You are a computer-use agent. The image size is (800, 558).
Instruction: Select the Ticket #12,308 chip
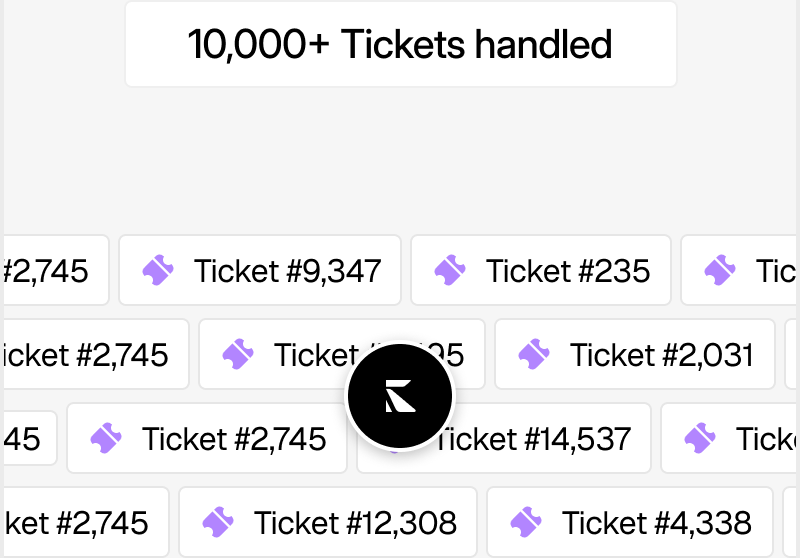click(328, 522)
